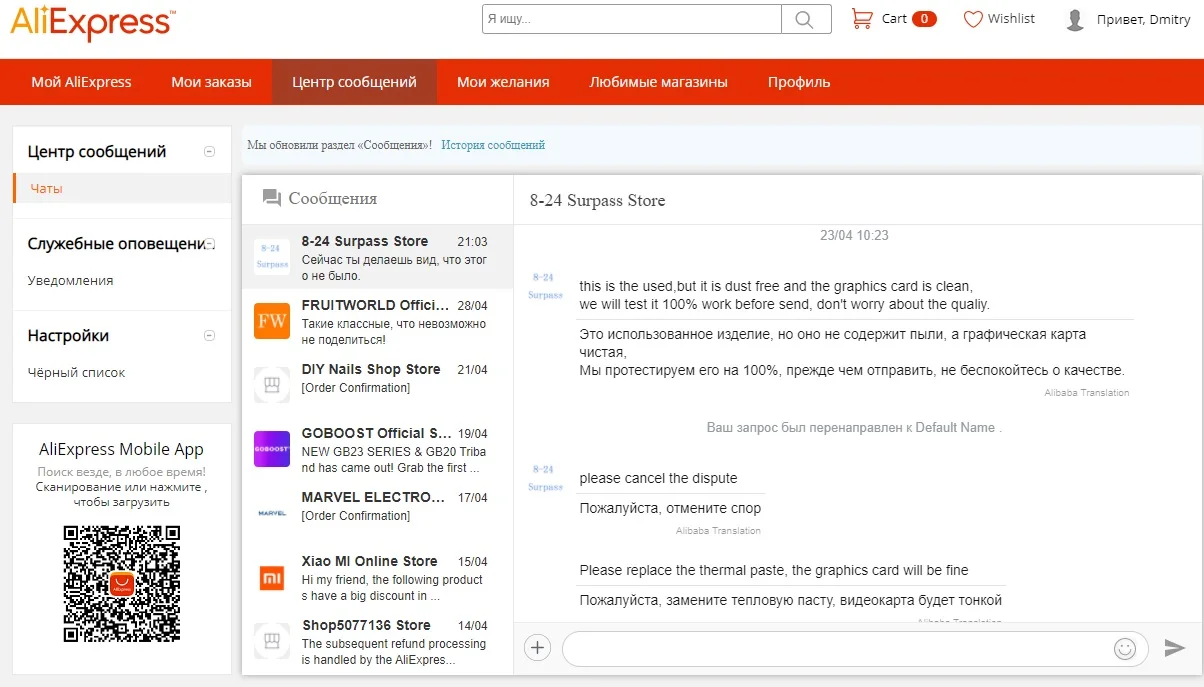Click the search magnifier button

pyautogui.click(x=806, y=19)
